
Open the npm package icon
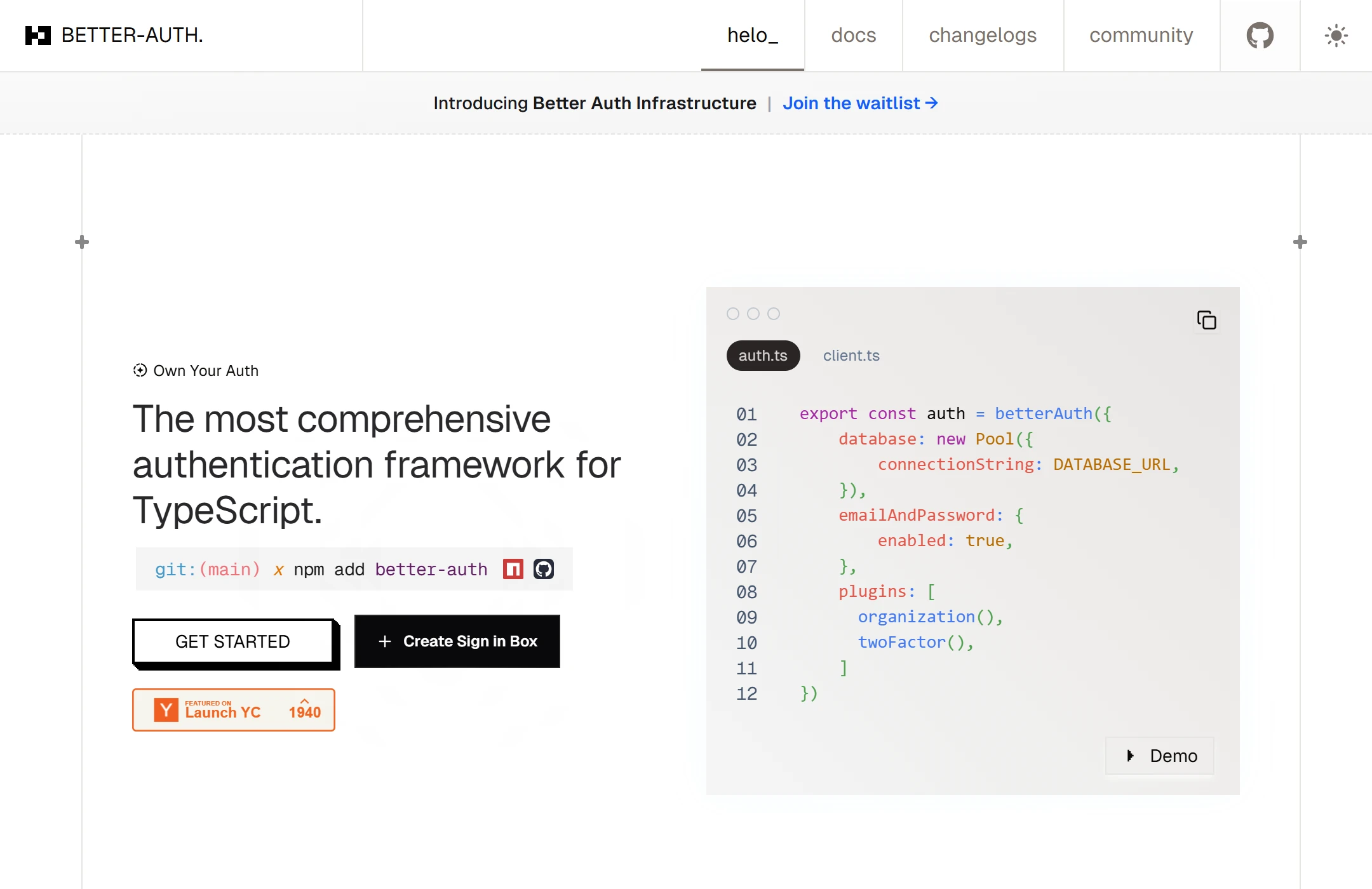pos(513,569)
